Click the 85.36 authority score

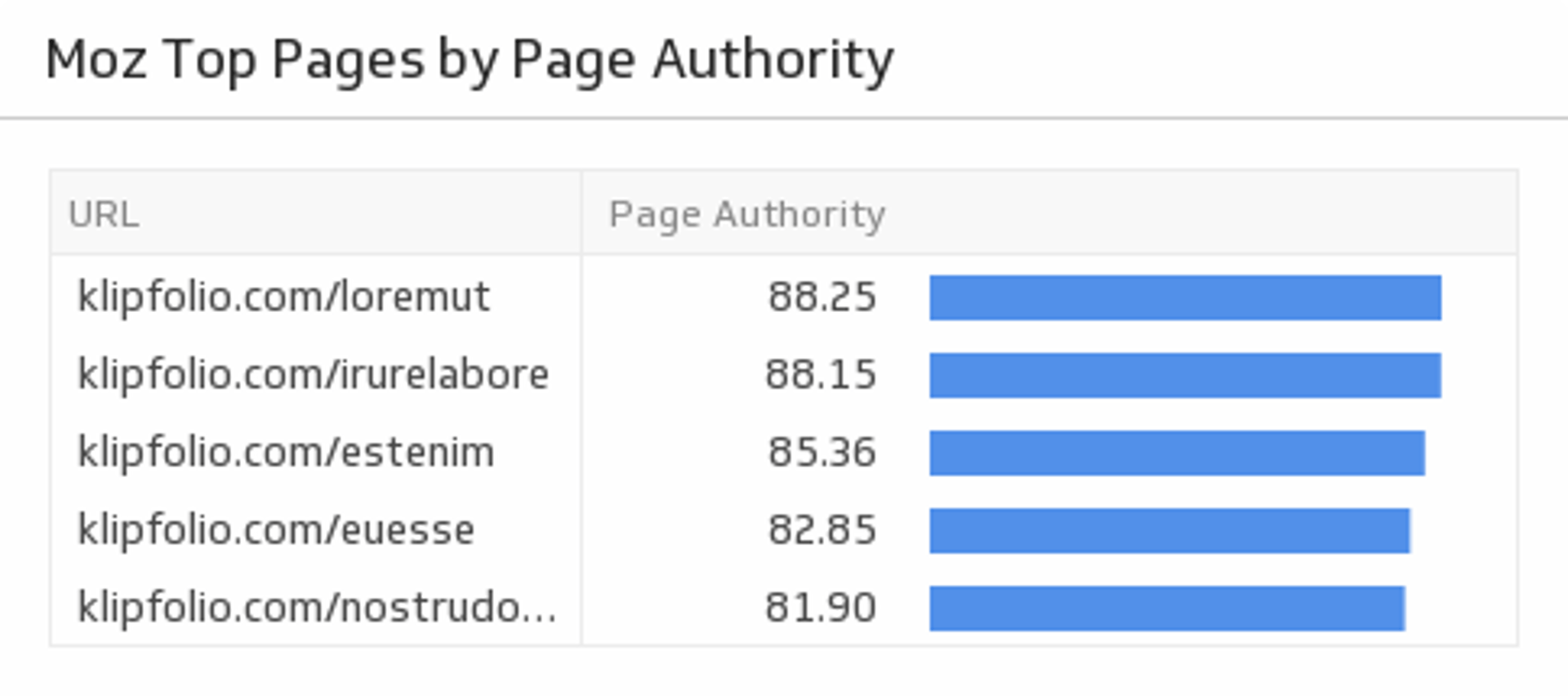822,452
